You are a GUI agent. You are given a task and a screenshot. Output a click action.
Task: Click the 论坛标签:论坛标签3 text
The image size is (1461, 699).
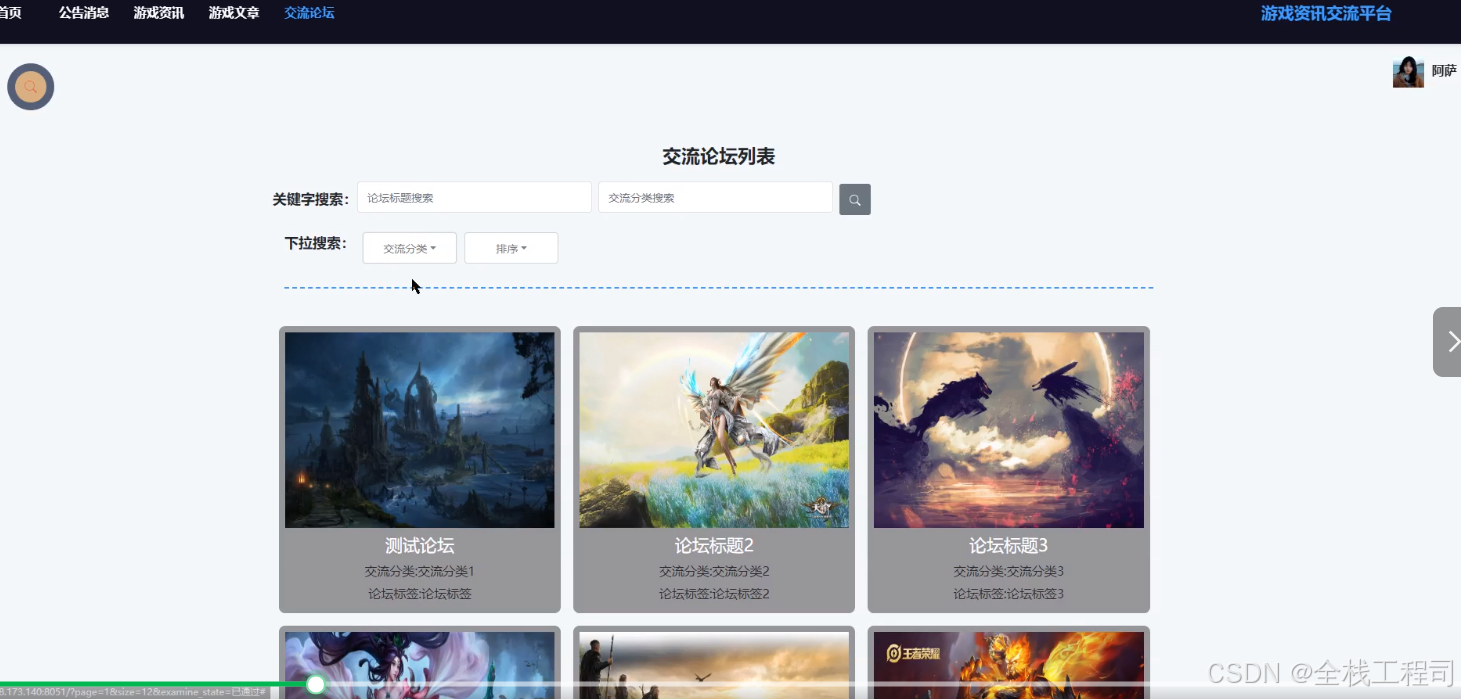[1009, 594]
